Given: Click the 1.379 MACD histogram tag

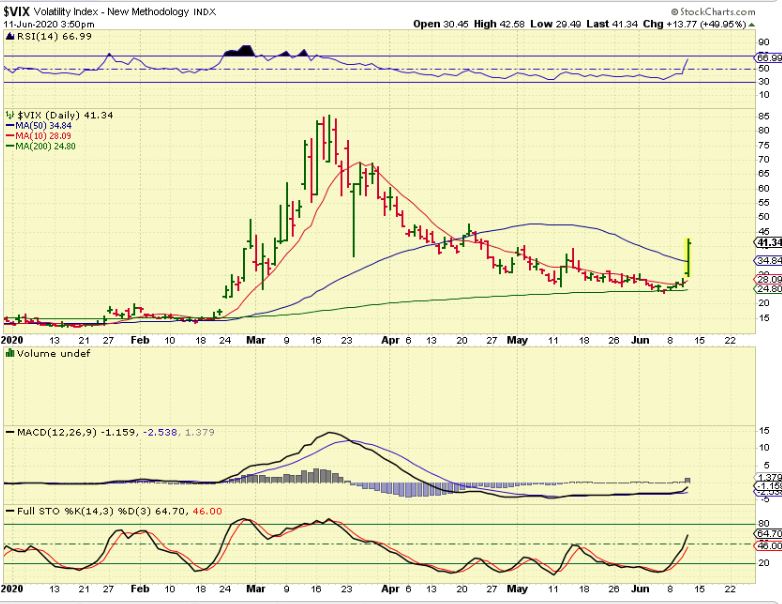Looking at the screenshot, I should pos(769,477).
